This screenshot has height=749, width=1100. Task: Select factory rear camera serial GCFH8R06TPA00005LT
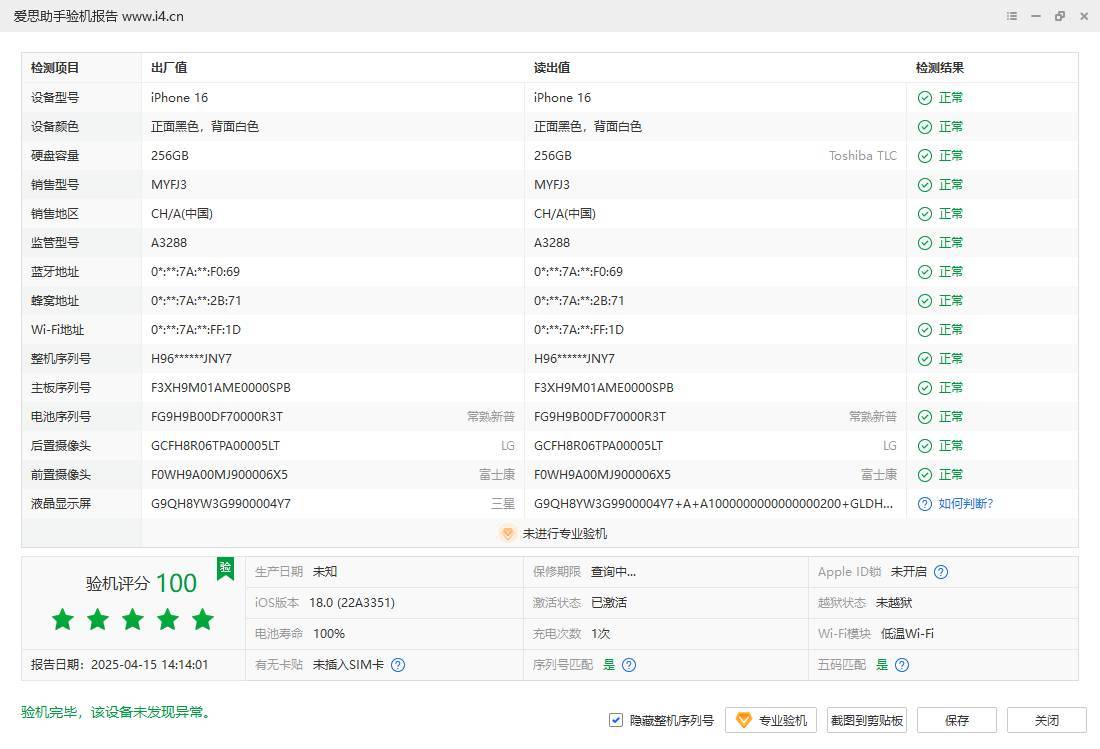coord(215,445)
